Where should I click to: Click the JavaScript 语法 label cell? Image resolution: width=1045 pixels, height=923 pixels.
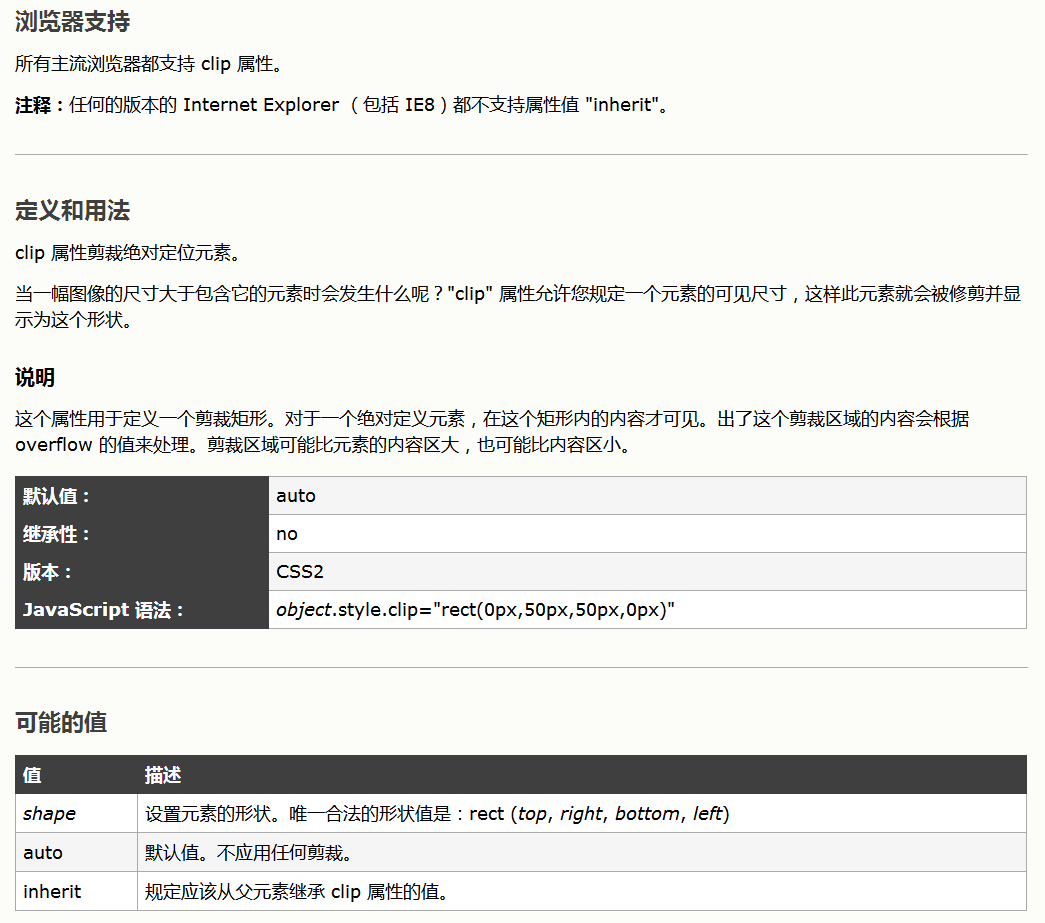[142, 610]
